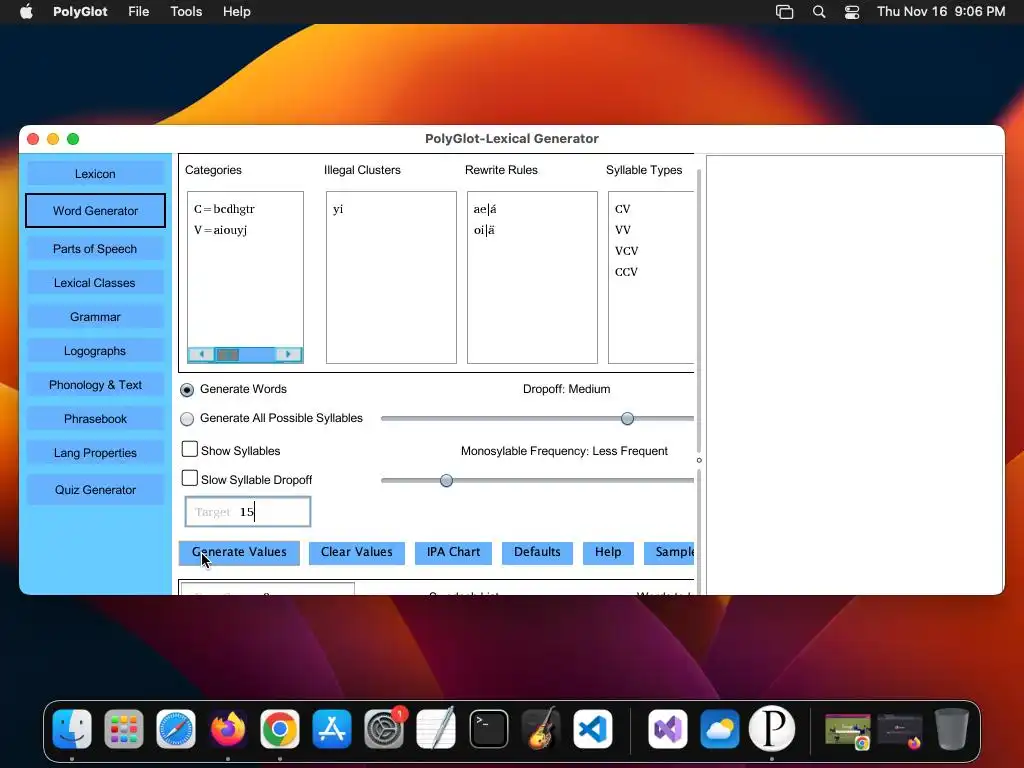Open the Apple menu
This screenshot has width=1024, height=768.
(x=26, y=12)
